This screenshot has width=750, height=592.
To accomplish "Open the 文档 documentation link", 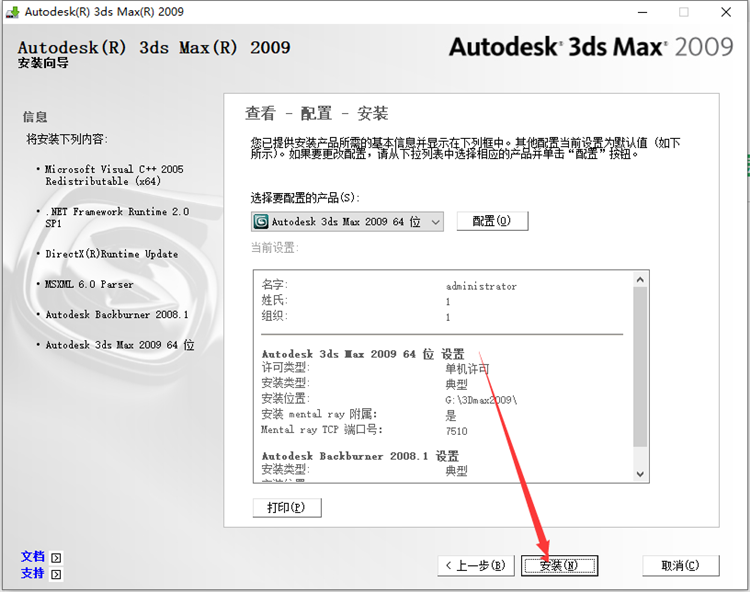I will [33, 557].
